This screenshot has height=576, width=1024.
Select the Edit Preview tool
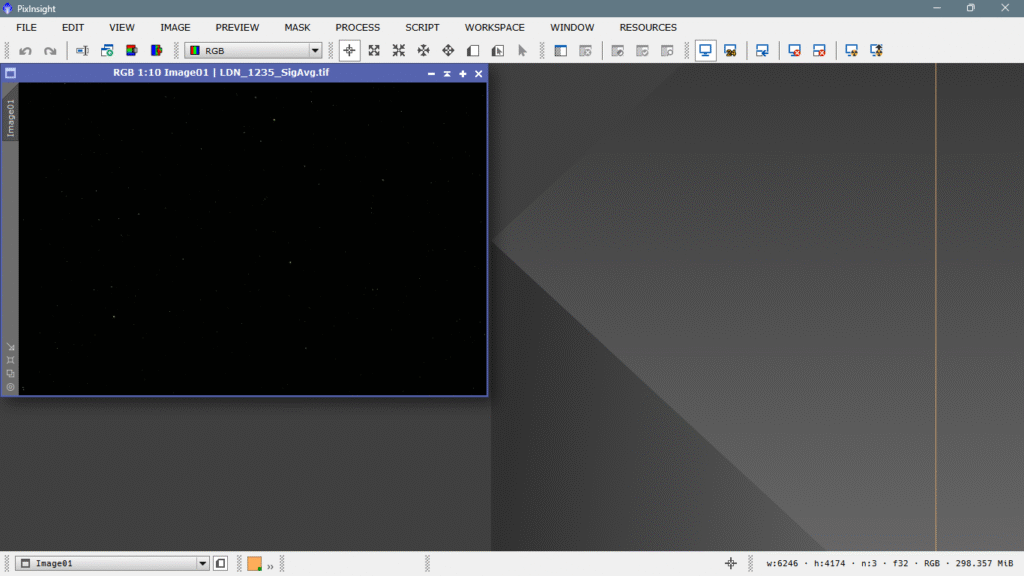pos(498,51)
